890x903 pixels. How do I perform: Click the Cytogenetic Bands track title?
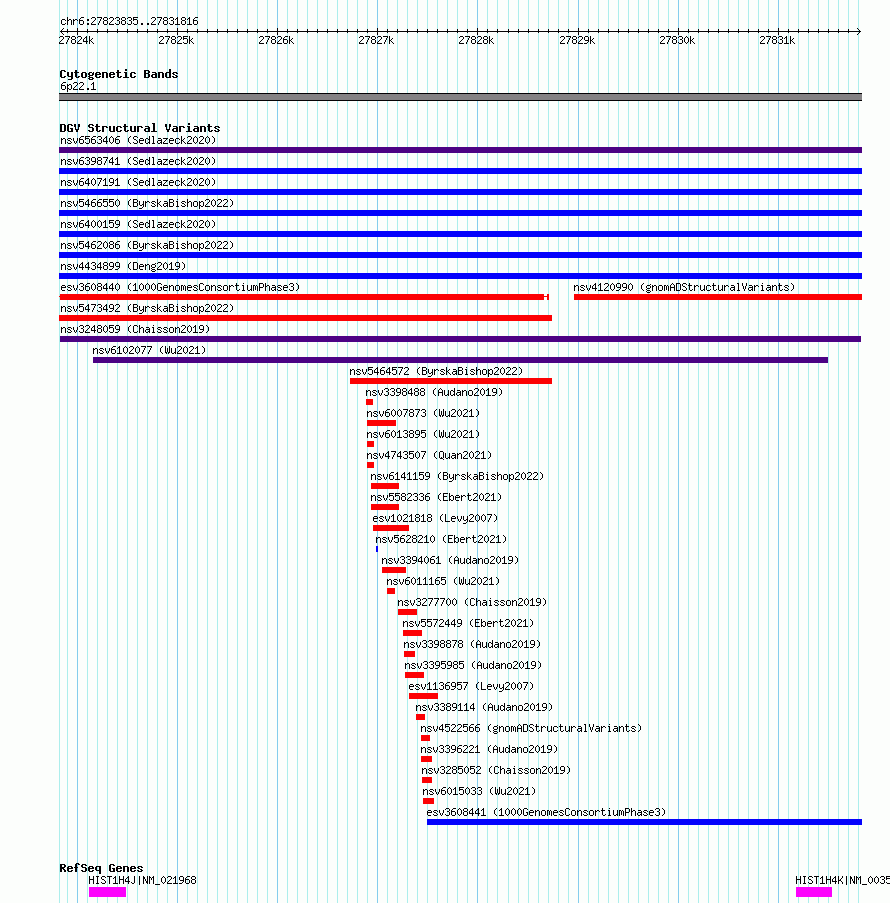click(x=119, y=74)
